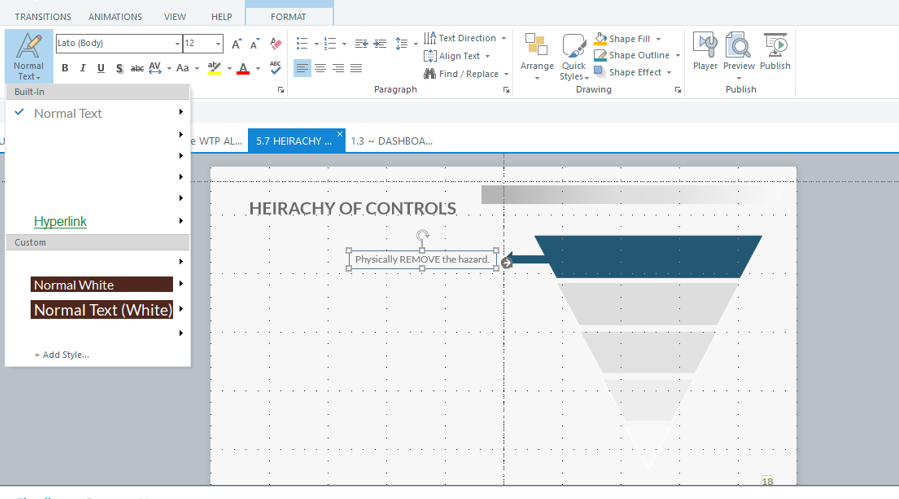The height and width of the screenshot is (499, 899).
Task: Click the Clear Formatting eraser icon
Action: [x=276, y=44]
